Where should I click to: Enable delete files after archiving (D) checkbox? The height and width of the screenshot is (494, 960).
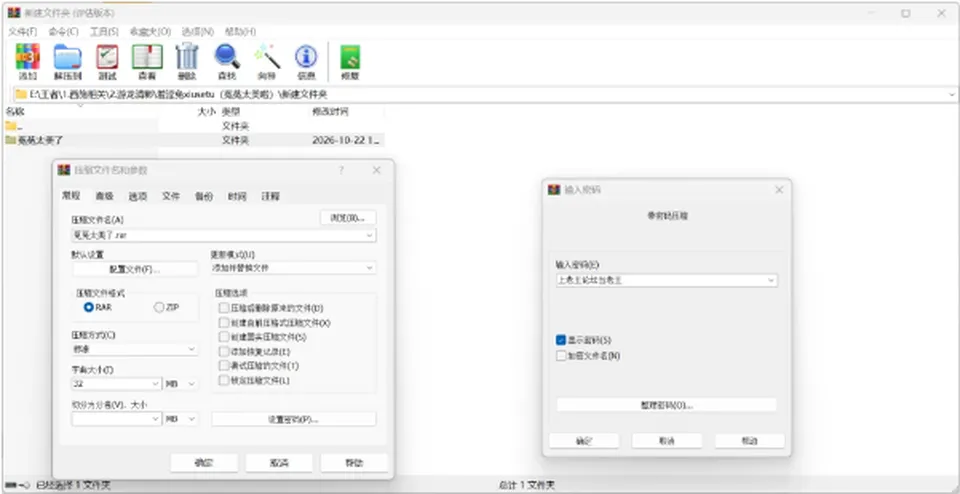(223, 308)
